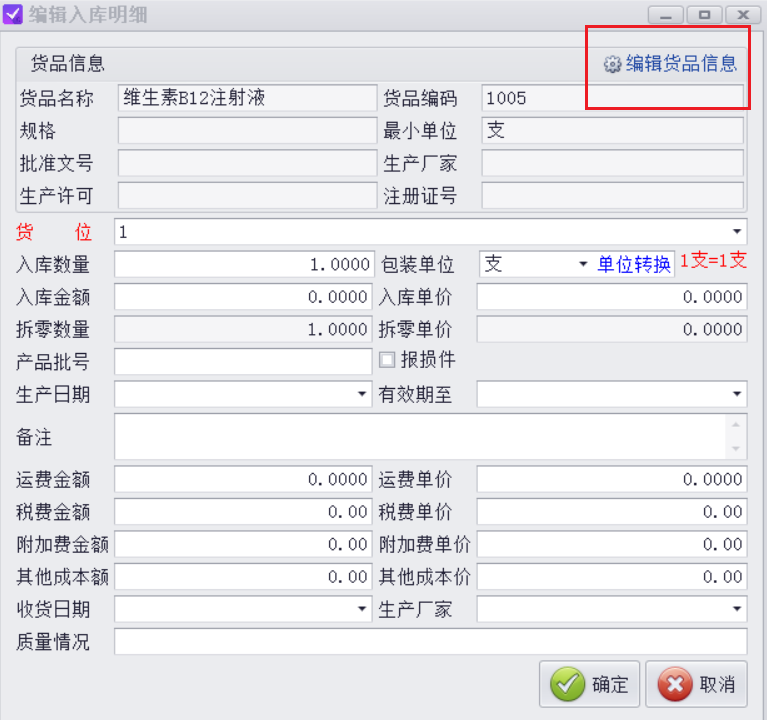The width and height of the screenshot is (767, 720).
Task: Click the 质量情况 input field
Action: [x=430, y=642]
